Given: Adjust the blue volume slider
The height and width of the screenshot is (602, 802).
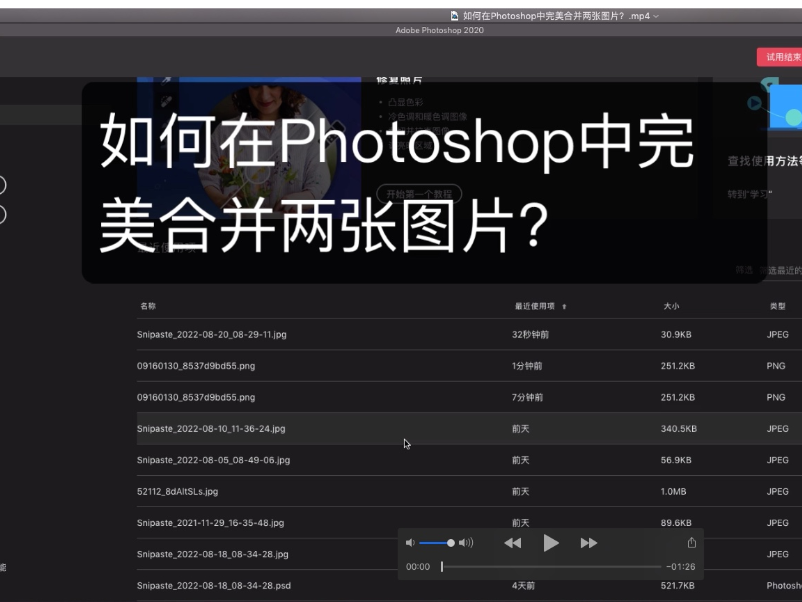Looking at the screenshot, I should click(437, 543).
